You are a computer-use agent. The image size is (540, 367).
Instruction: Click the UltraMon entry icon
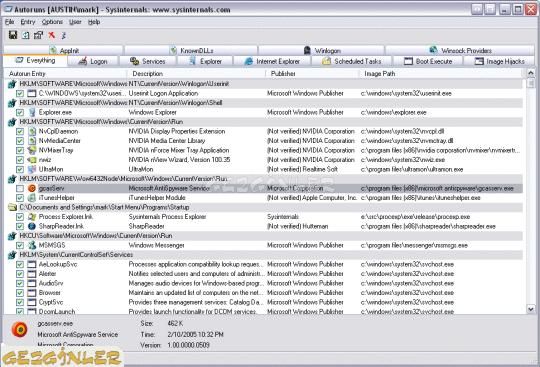(32, 169)
